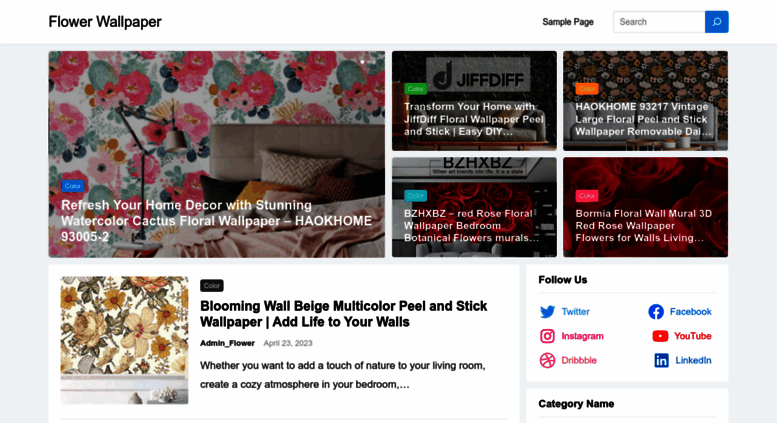This screenshot has width=777, height=423.
Task: Open the Twitter bird icon
Action: (547, 312)
